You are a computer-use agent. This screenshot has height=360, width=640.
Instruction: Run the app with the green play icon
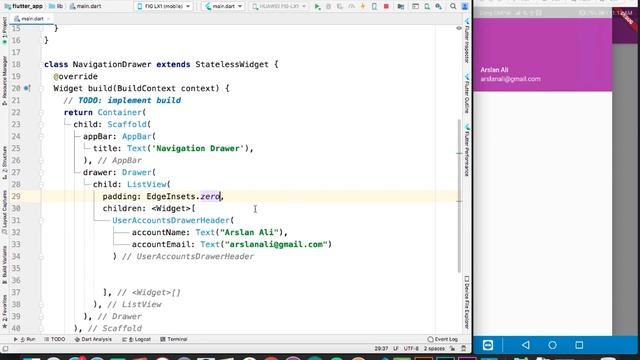coord(317,7)
